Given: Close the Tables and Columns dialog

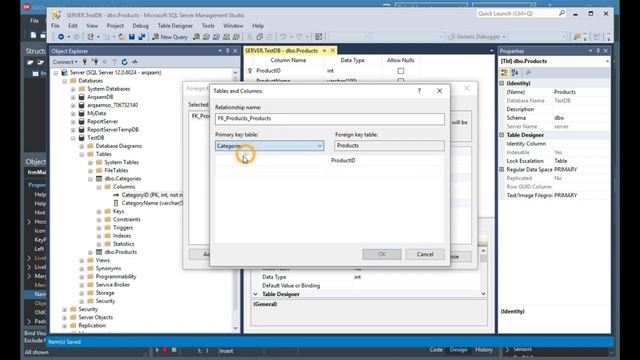Looking at the screenshot, I should [439, 91].
